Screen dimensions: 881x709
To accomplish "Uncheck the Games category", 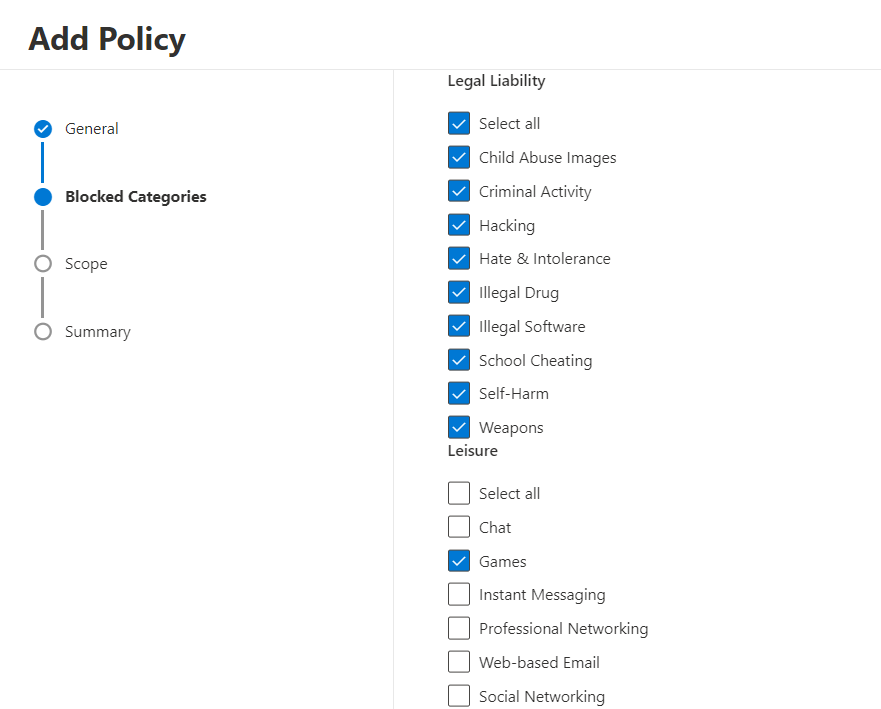I will tap(459, 562).
